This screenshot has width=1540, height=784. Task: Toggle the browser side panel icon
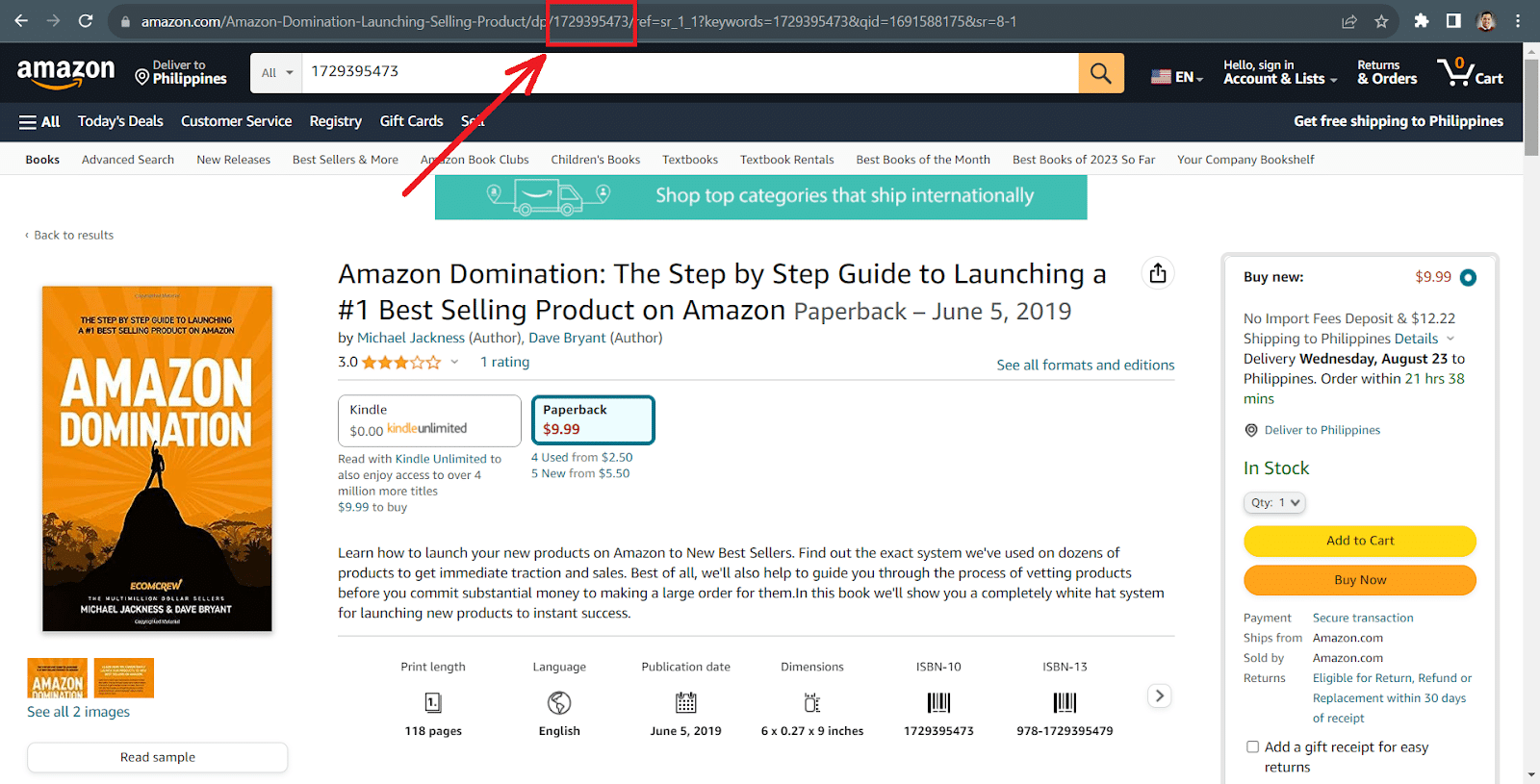tap(1453, 20)
